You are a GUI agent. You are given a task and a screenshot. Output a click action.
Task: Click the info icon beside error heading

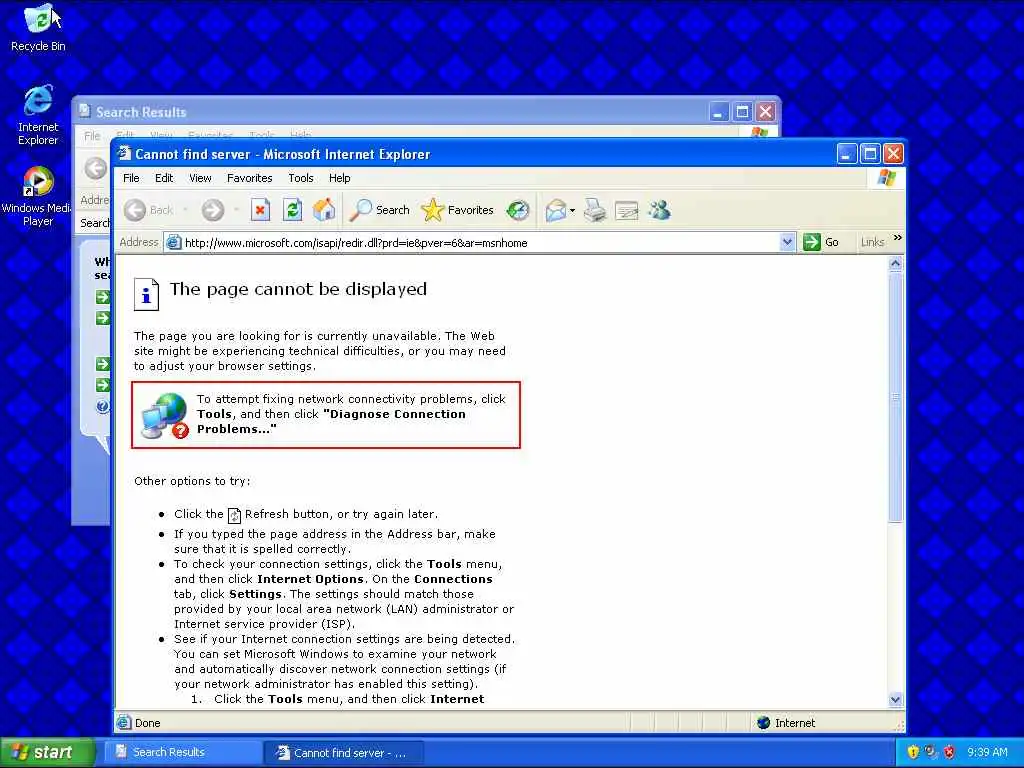click(146, 294)
